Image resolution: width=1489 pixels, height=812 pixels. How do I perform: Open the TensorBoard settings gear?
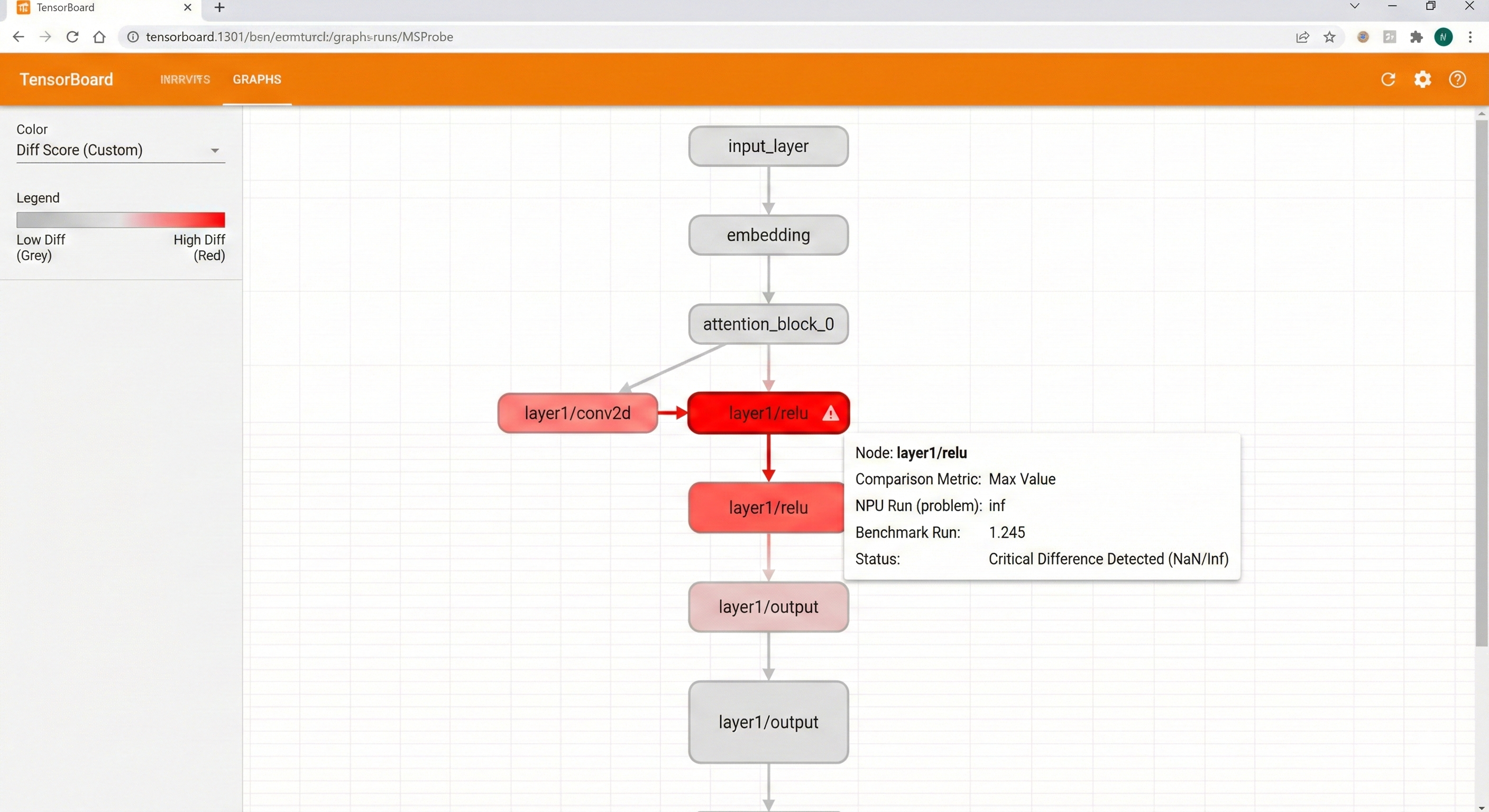[x=1422, y=79]
